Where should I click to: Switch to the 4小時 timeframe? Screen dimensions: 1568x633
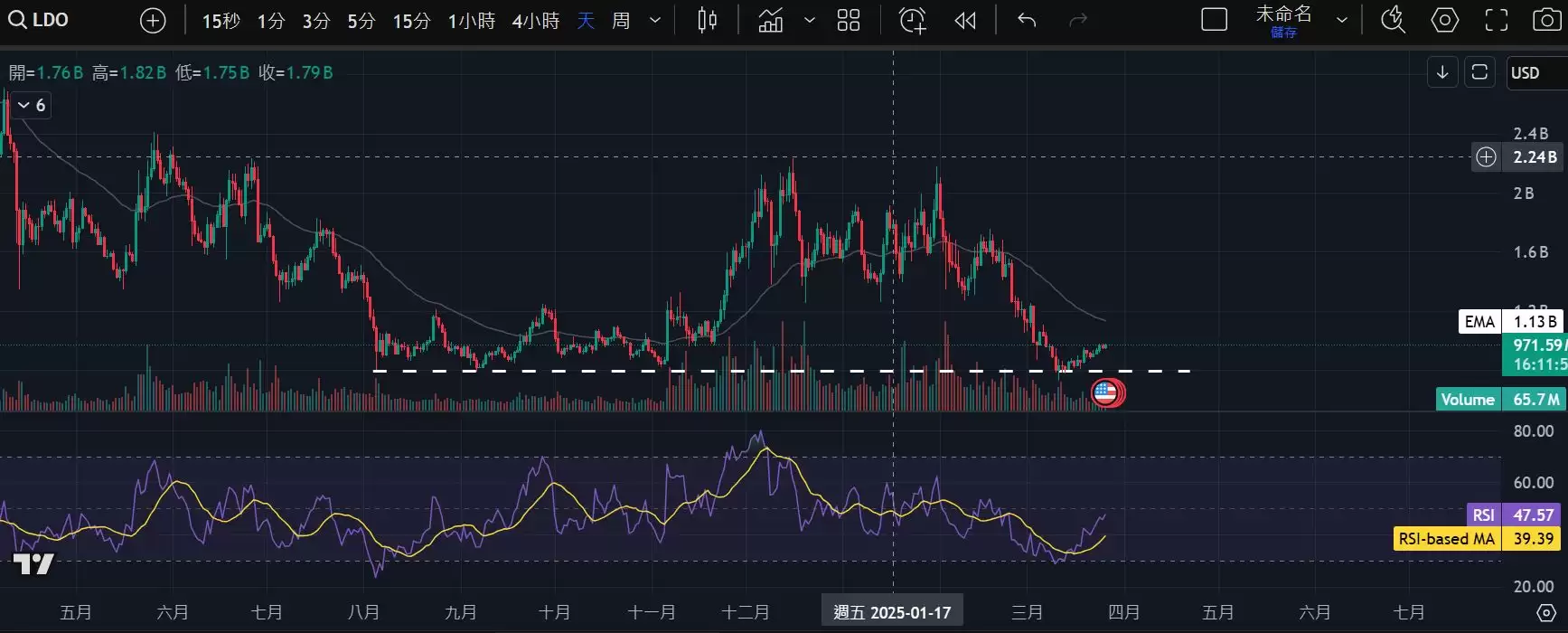(535, 21)
